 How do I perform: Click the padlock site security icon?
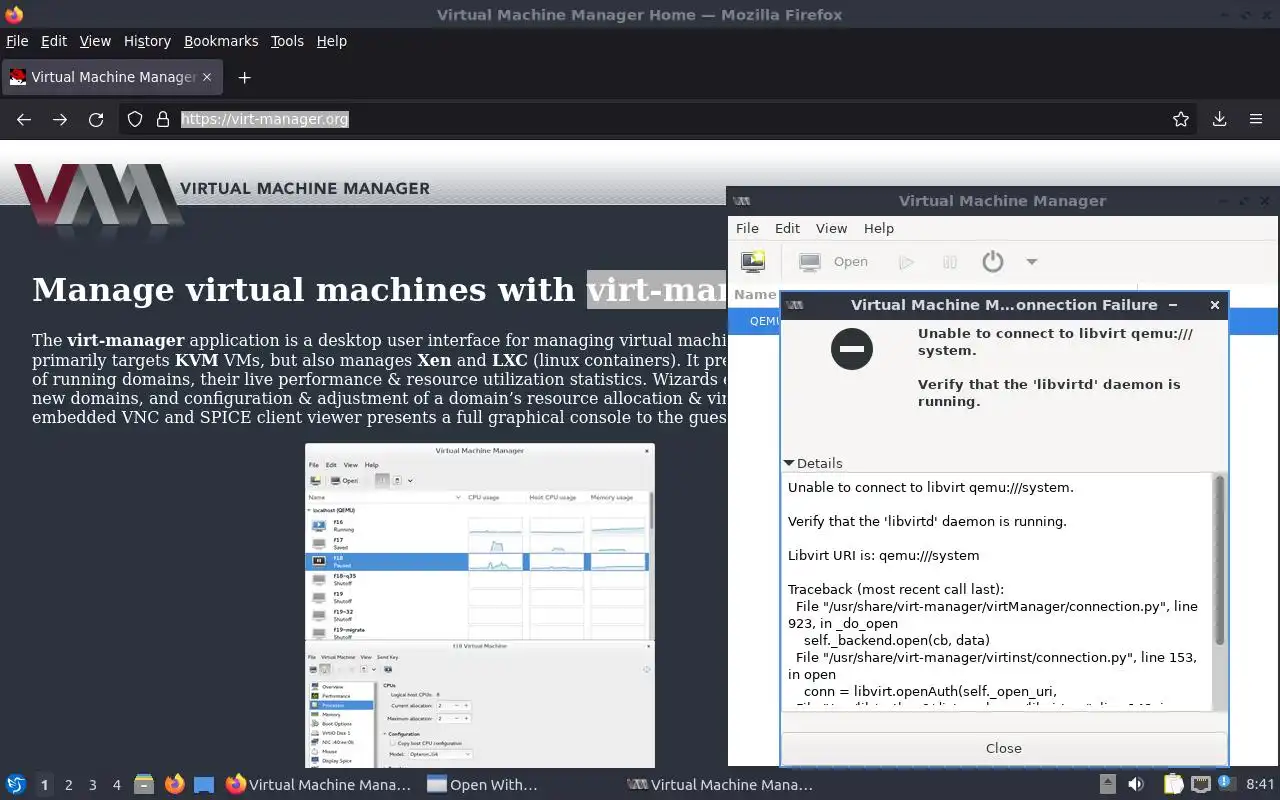pos(163,119)
